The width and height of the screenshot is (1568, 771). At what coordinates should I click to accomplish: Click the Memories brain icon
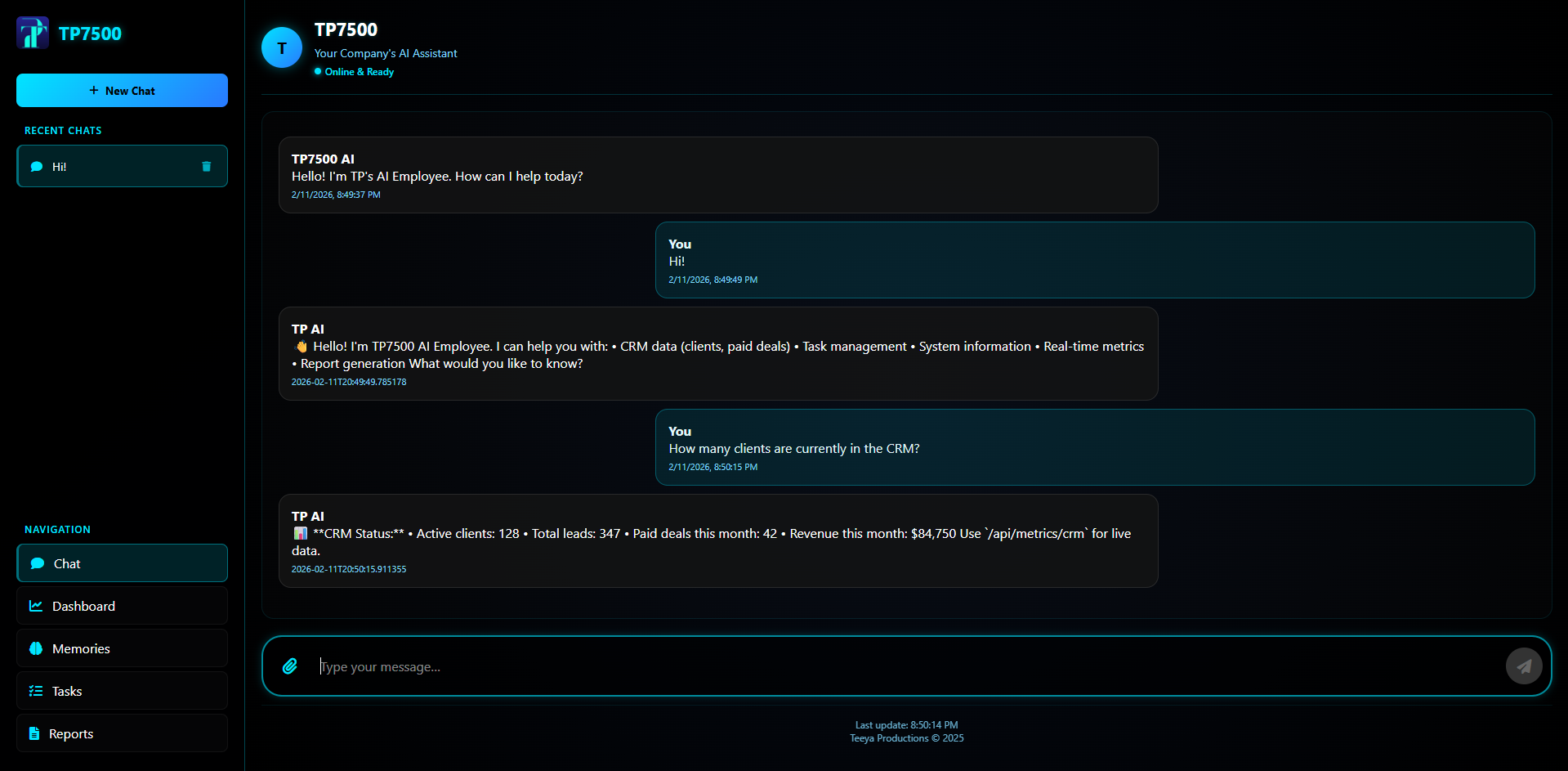coord(36,648)
